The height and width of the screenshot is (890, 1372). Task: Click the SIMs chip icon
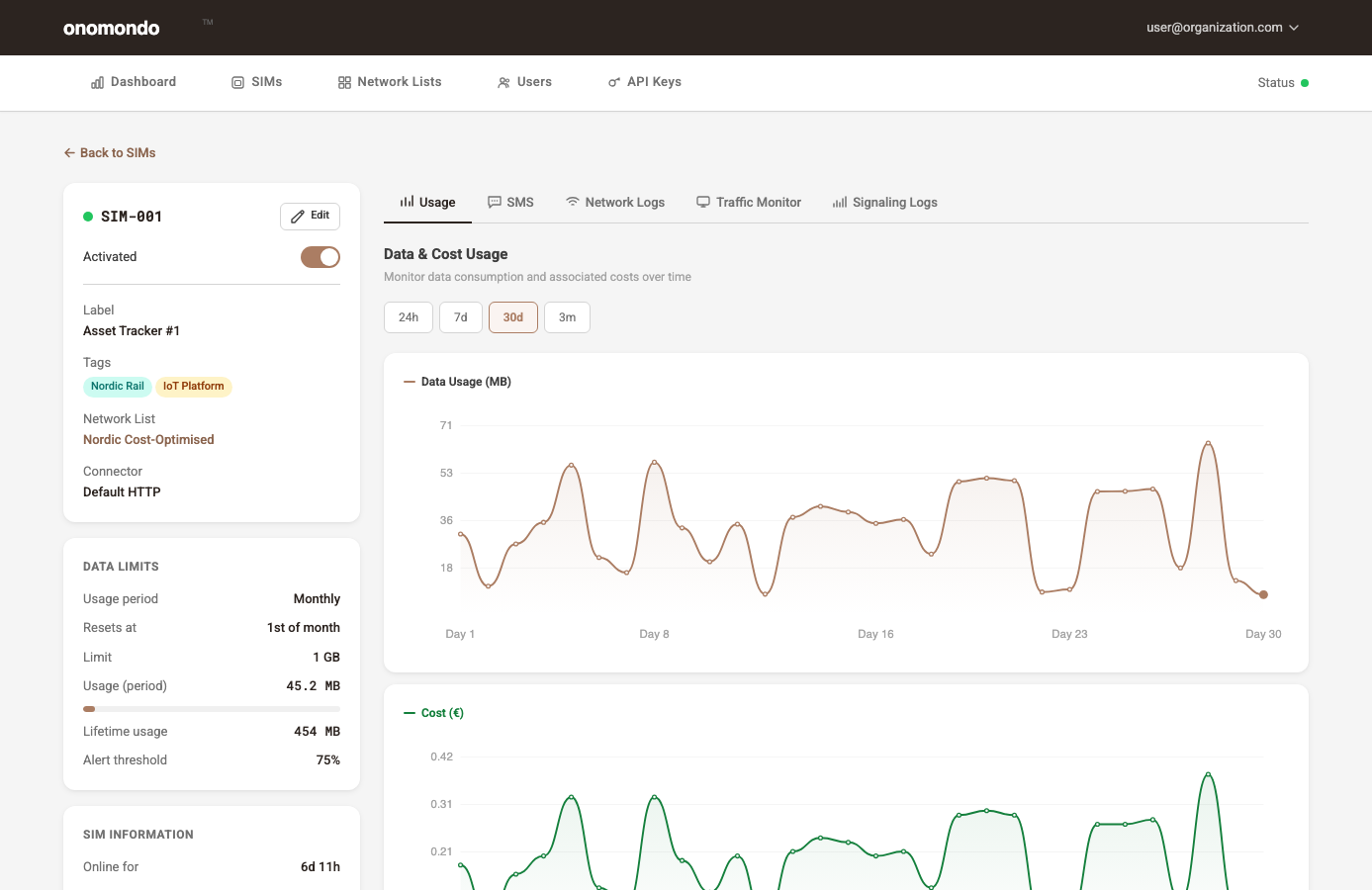click(x=238, y=83)
